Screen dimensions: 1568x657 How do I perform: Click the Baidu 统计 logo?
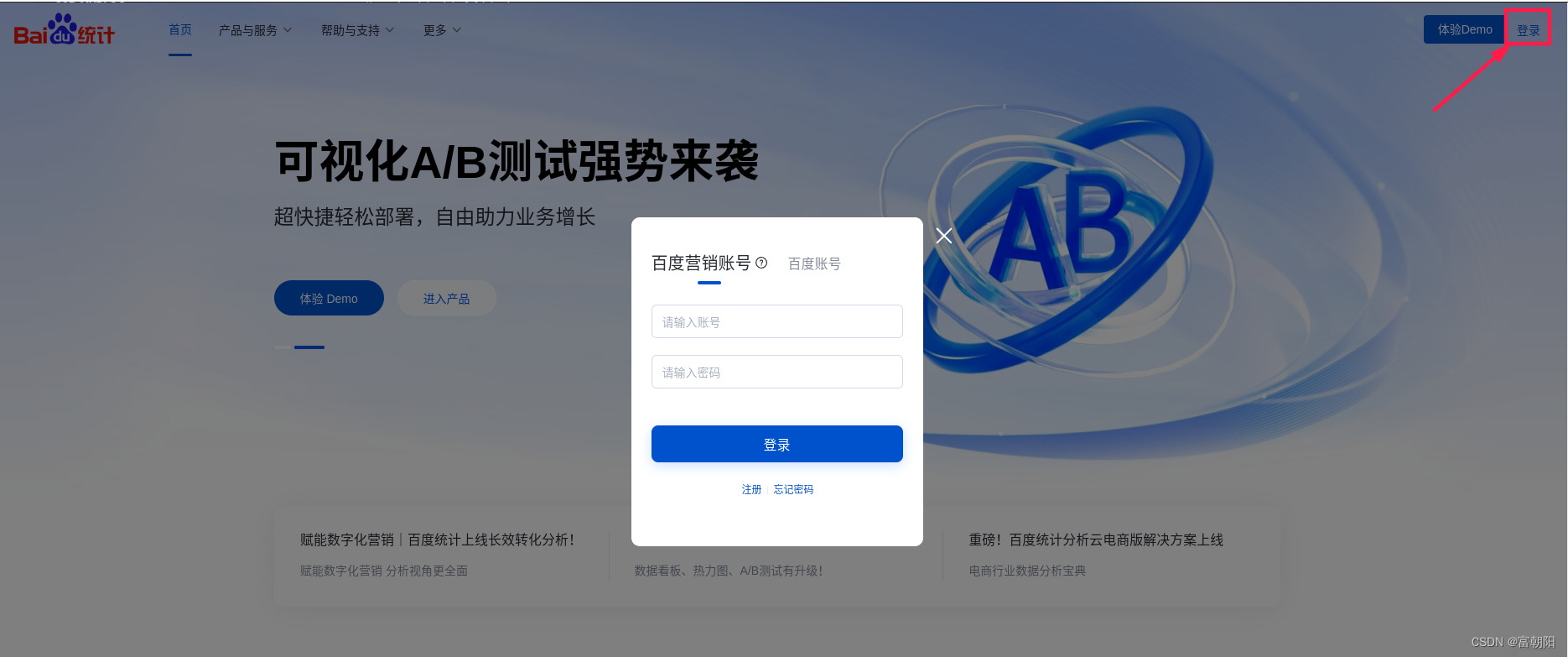click(x=65, y=30)
